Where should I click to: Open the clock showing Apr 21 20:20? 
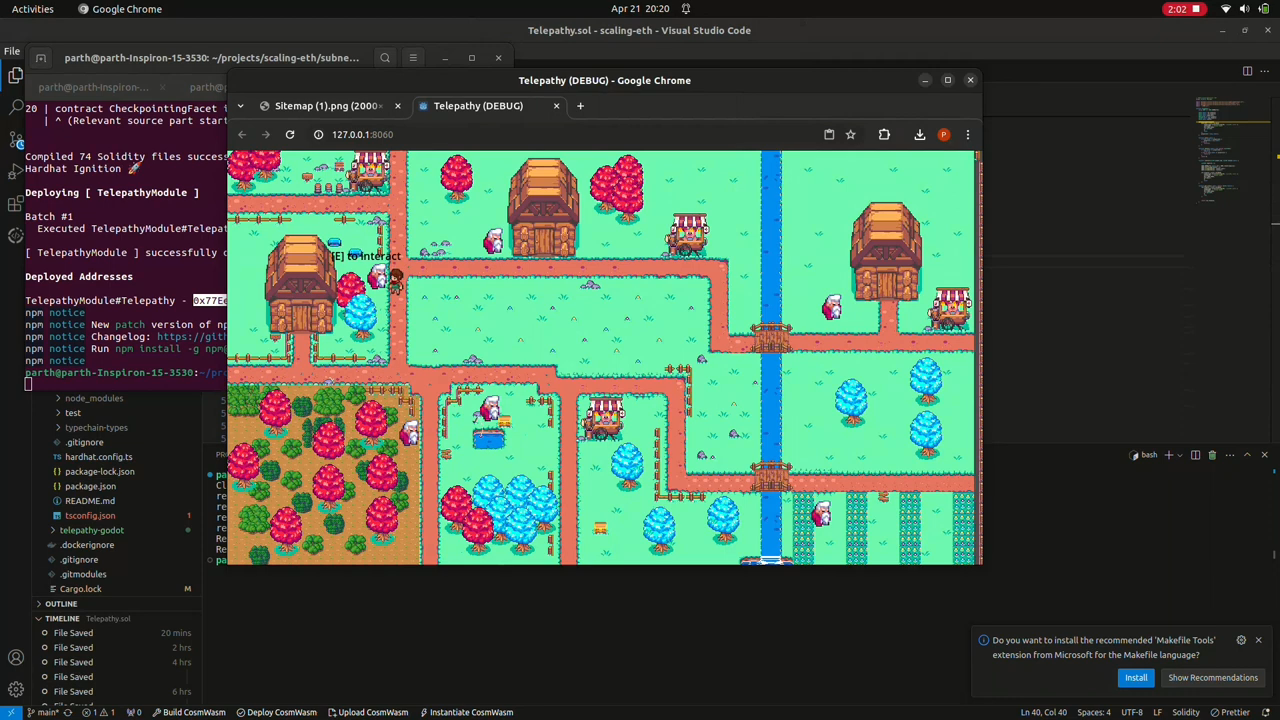point(640,9)
